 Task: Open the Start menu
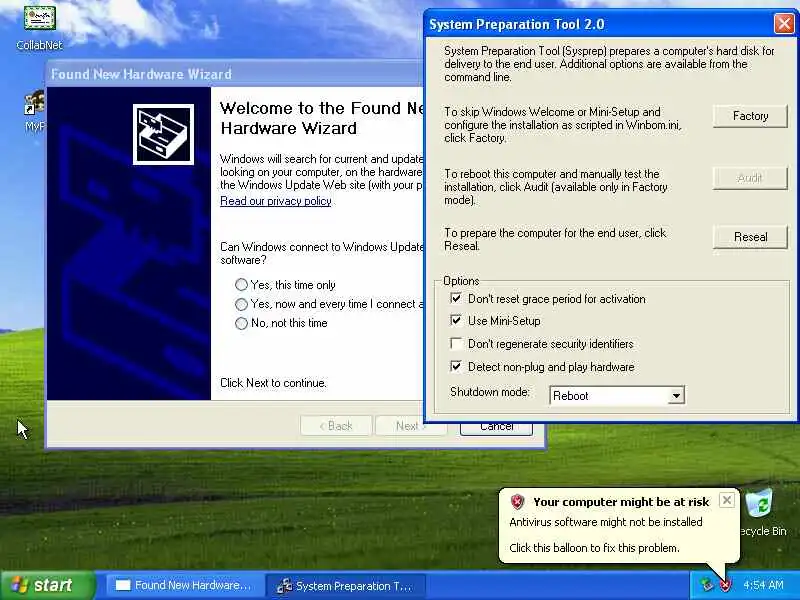click(48, 585)
